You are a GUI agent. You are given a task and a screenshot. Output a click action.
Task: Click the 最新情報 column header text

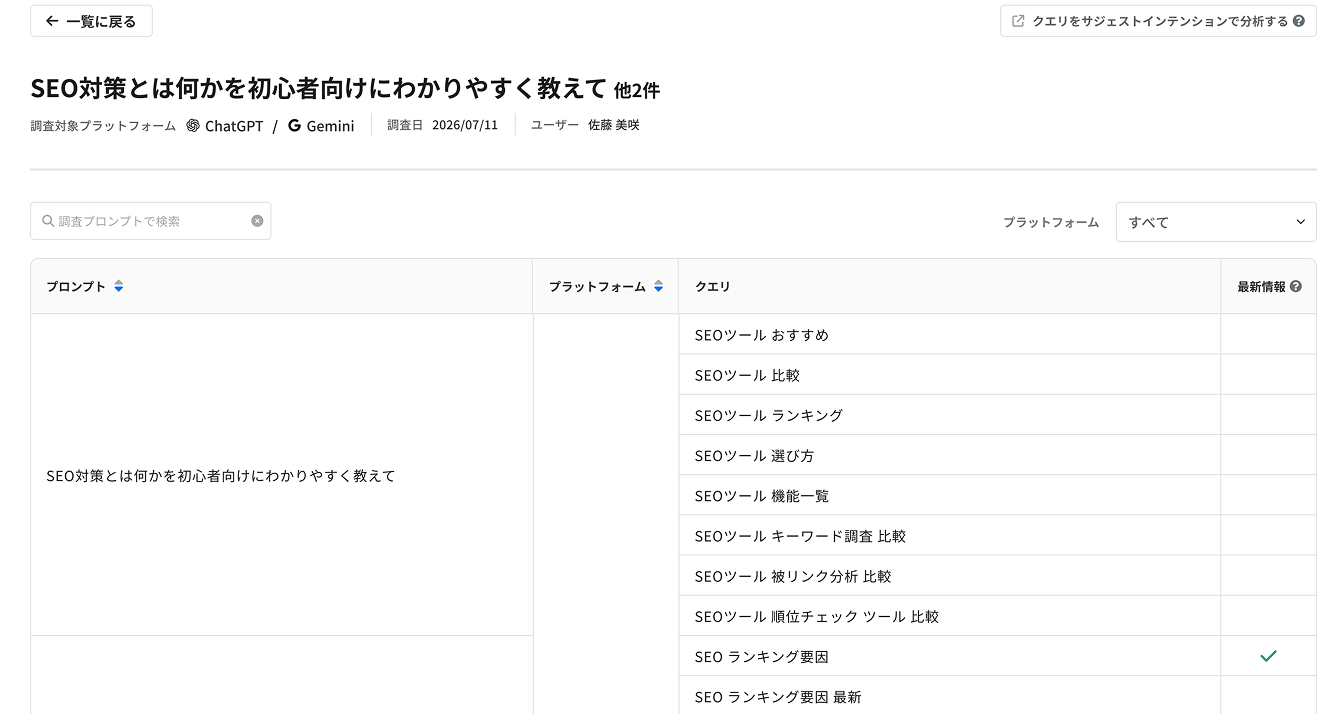click(x=1261, y=286)
